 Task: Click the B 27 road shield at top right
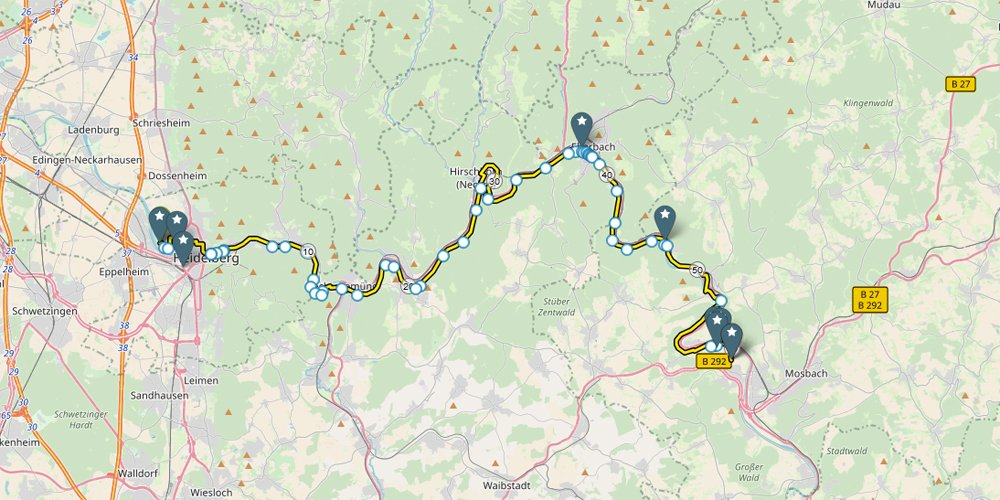pos(960,84)
